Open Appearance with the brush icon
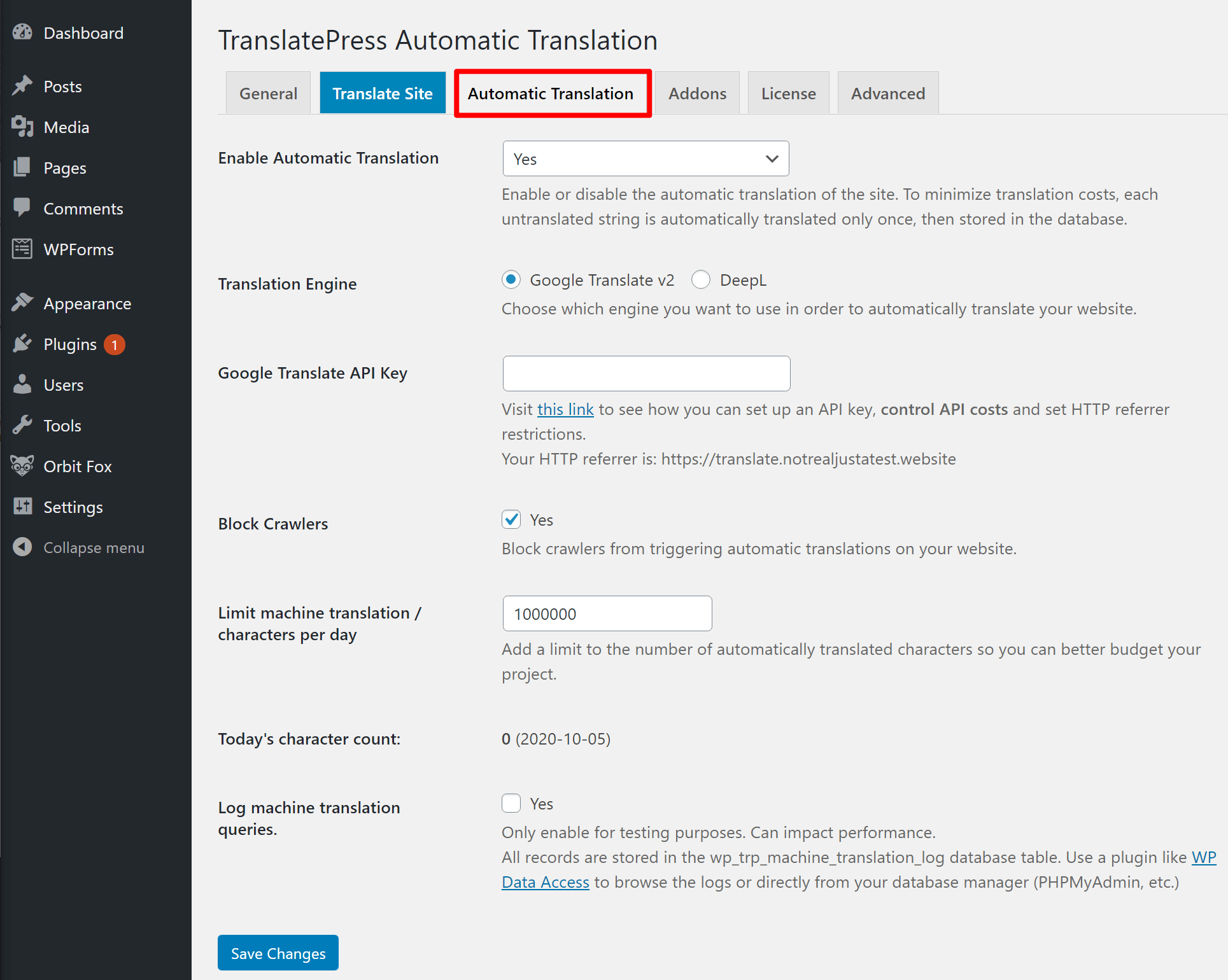Screen dimensions: 1228x980 pyautogui.click(x=23, y=303)
